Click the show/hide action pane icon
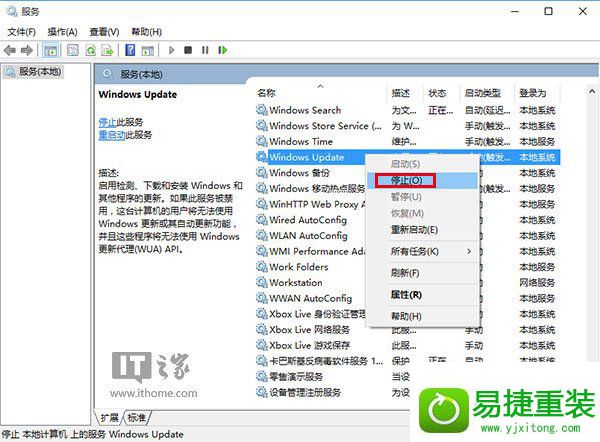 pos(148,51)
